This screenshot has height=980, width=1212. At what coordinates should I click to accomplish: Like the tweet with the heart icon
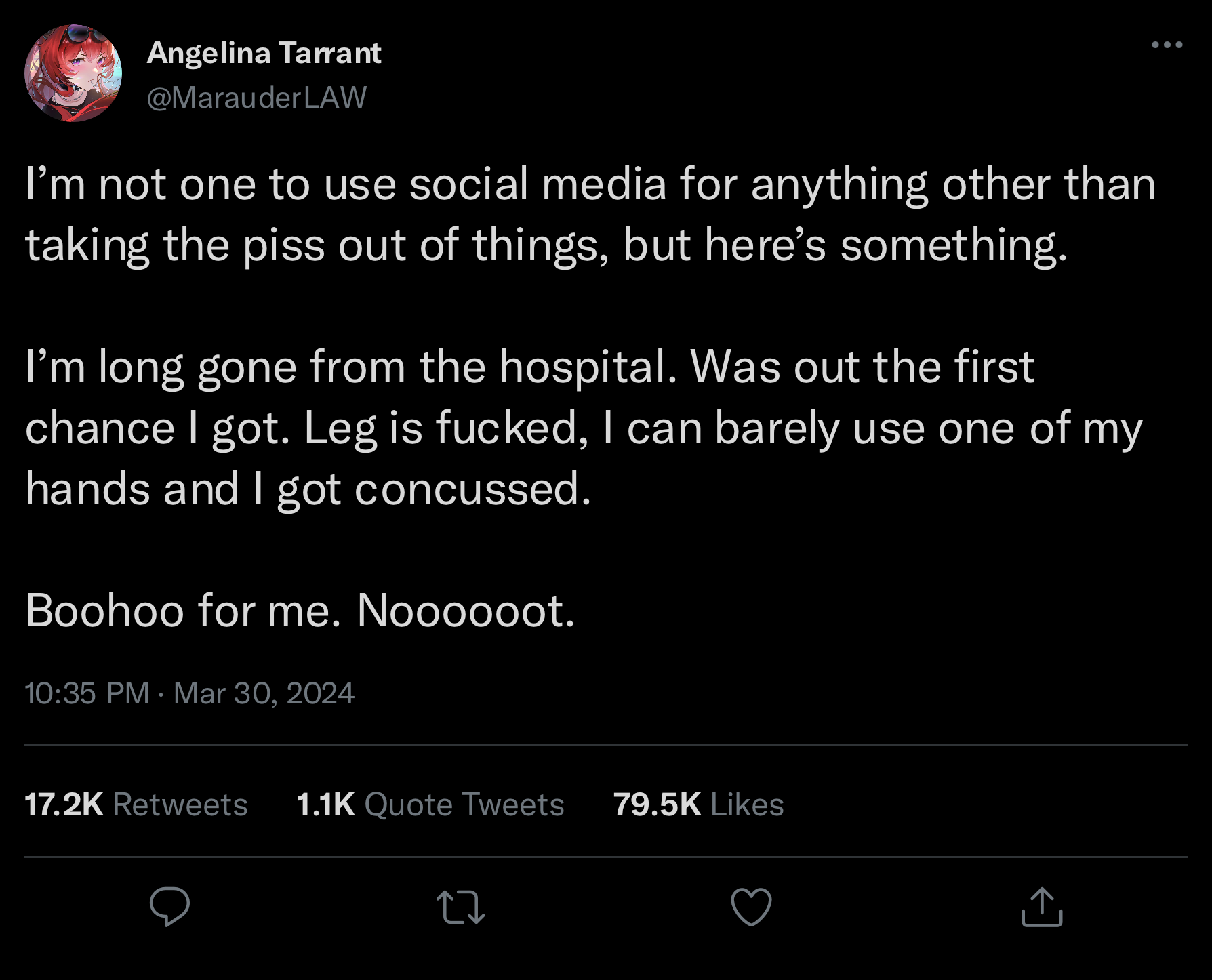(x=751, y=907)
